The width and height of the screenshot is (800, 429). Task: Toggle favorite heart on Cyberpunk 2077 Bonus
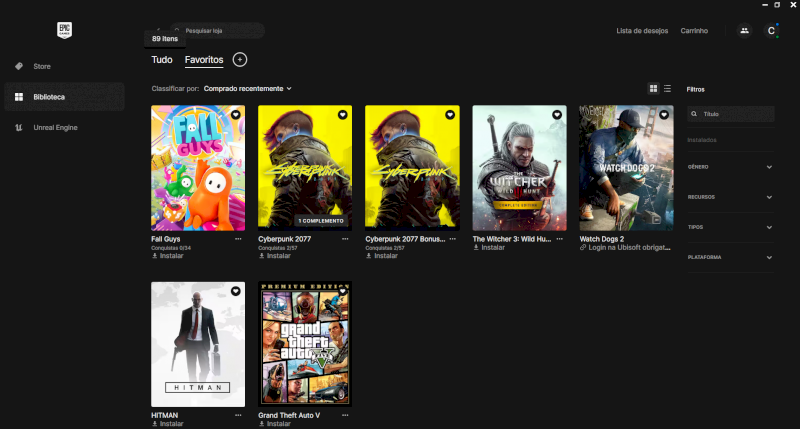pos(449,115)
